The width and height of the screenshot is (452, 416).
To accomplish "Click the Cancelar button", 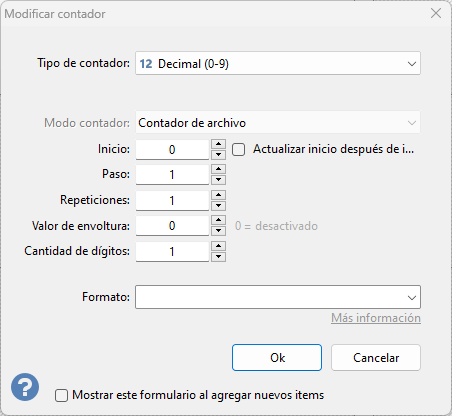I will (x=376, y=358).
